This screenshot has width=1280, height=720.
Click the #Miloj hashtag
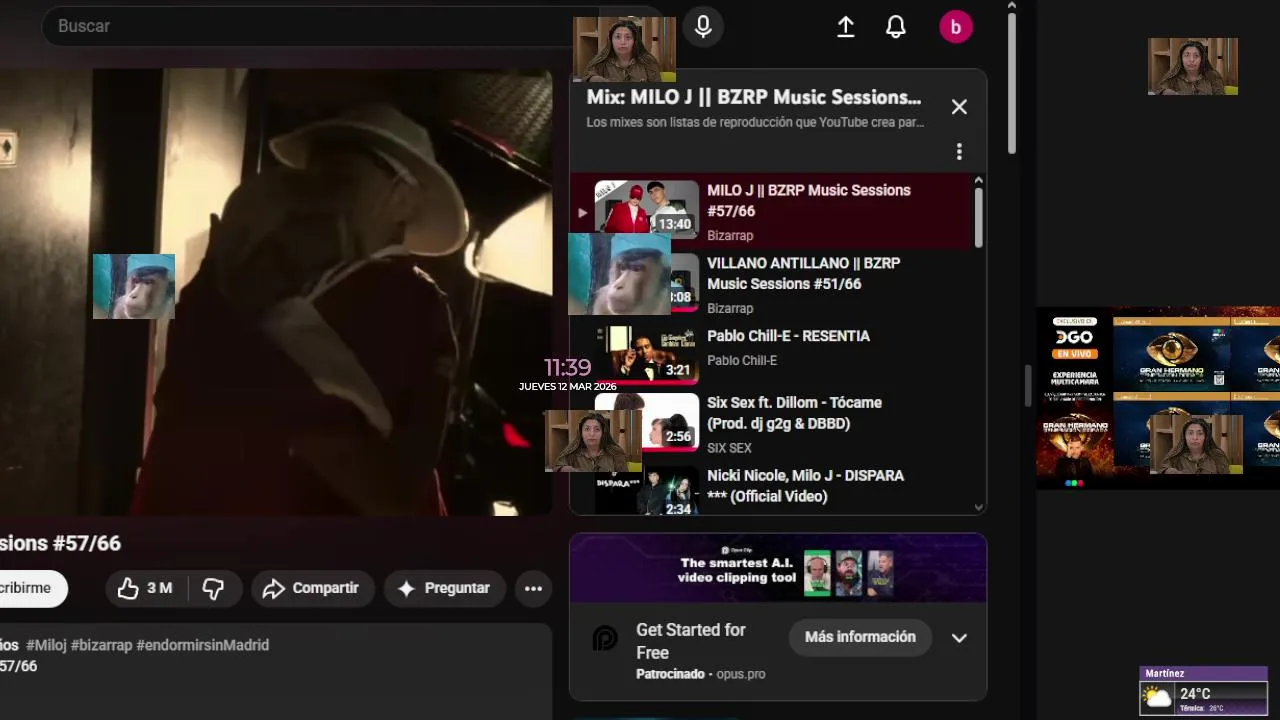pyautogui.click(x=46, y=645)
